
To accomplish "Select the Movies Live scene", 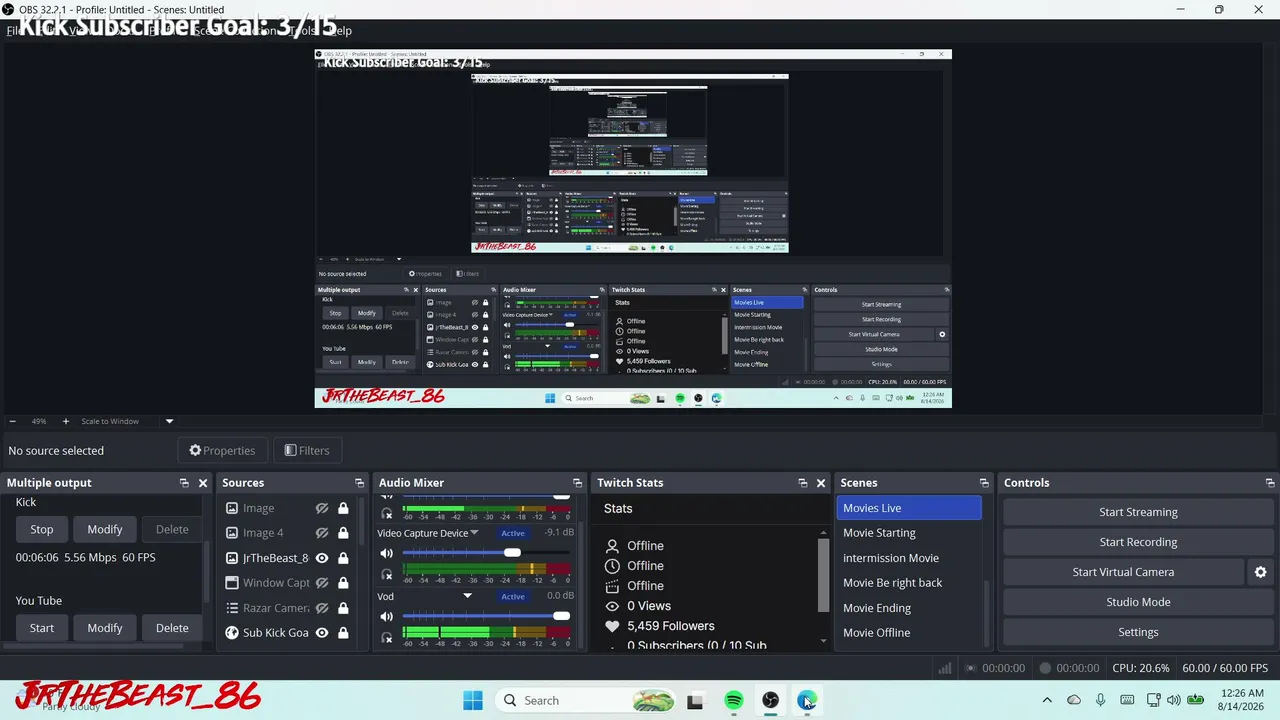I will [x=909, y=508].
